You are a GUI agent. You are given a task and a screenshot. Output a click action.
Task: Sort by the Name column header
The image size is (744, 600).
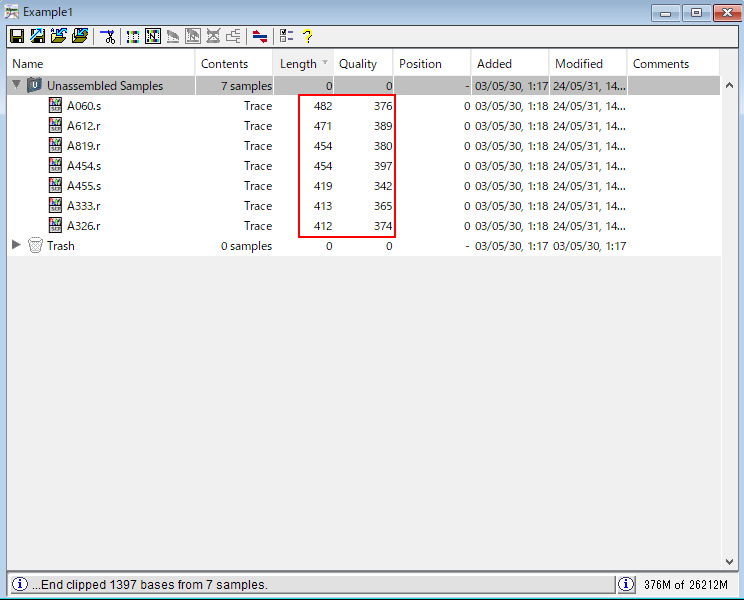pos(101,64)
